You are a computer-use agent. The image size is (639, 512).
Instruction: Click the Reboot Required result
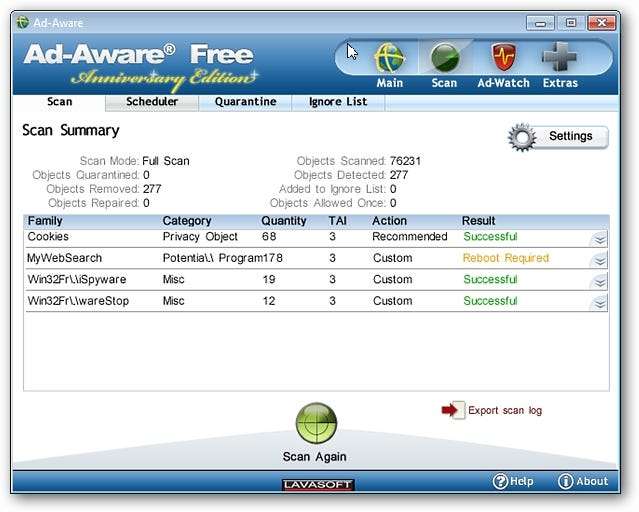pos(506,258)
